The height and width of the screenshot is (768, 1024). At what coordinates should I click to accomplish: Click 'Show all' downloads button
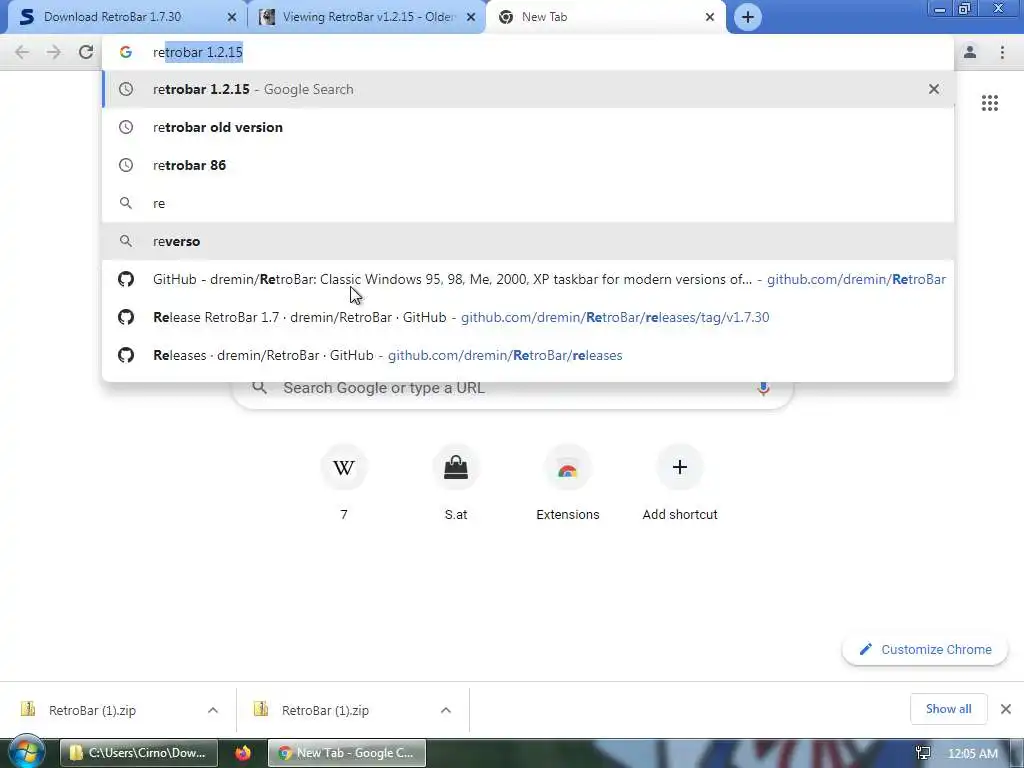[948, 709]
